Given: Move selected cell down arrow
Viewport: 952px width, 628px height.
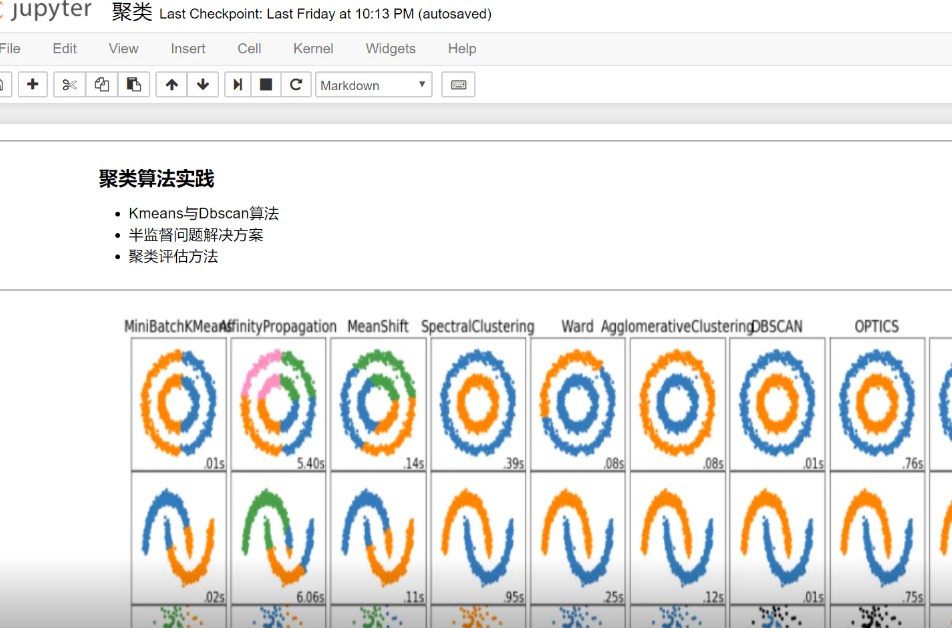Looking at the screenshot, I should [203, 85].
